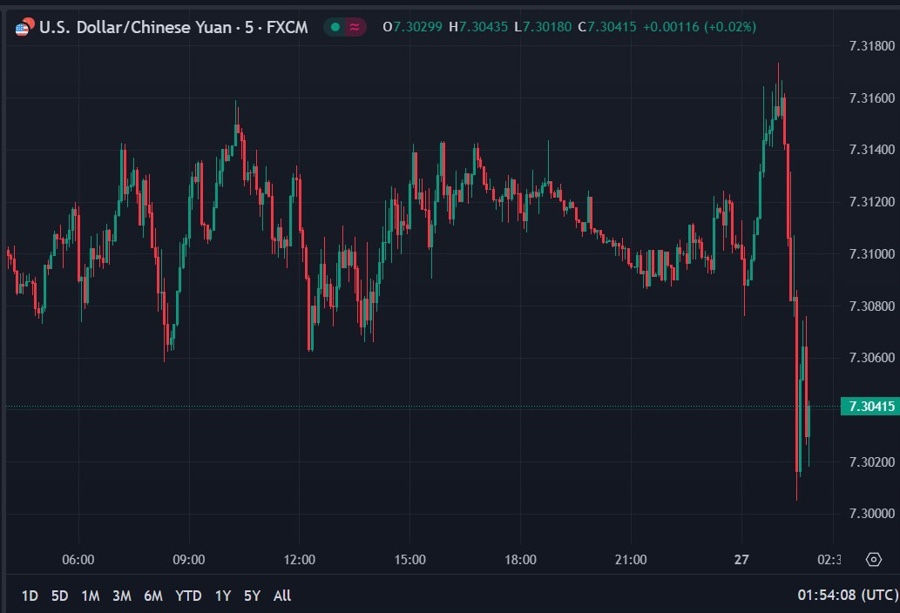Image resolution: width=900 pixels, height=613 pixels.
Task: Select the 5D time range
Action: click(x=60, y=595)
